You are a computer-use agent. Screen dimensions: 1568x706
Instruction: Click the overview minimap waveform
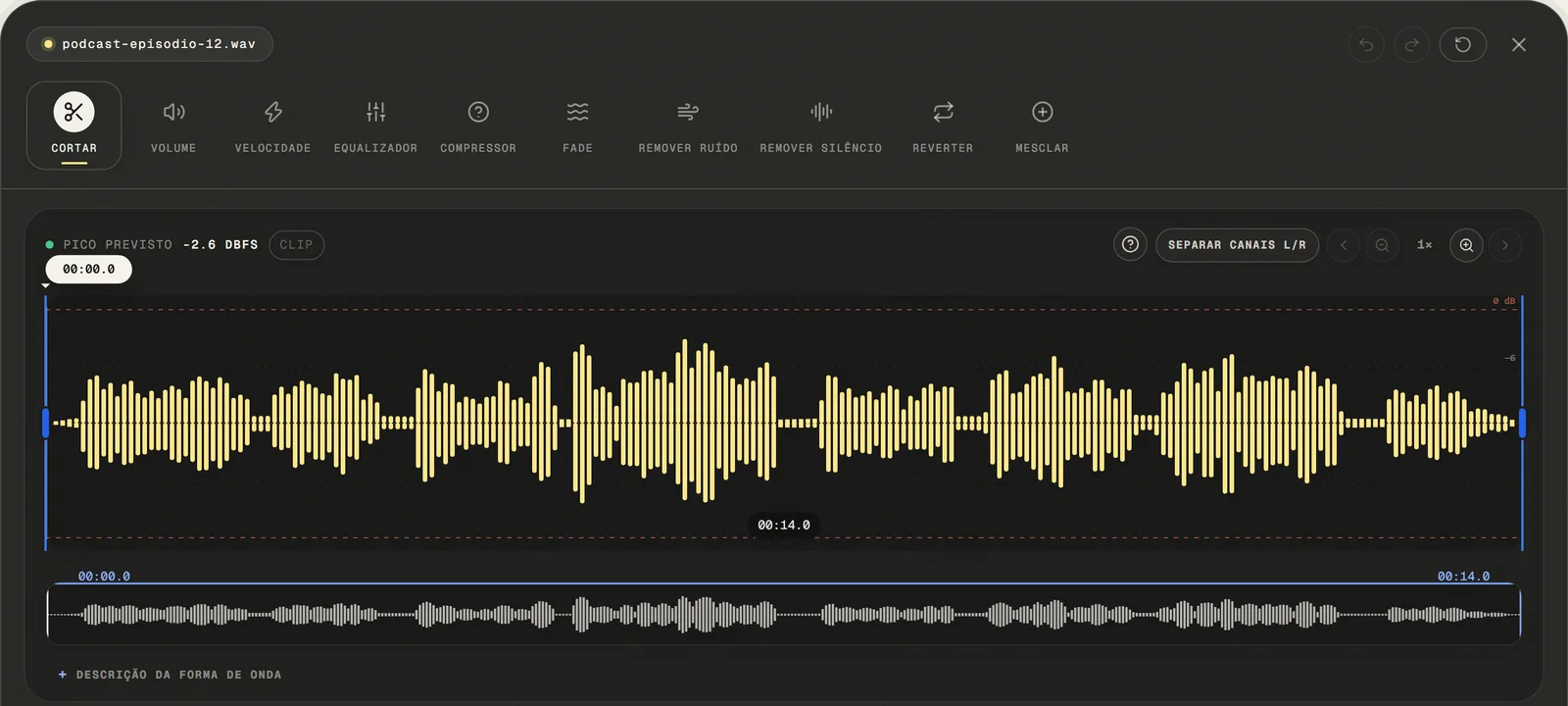[784, 615]
